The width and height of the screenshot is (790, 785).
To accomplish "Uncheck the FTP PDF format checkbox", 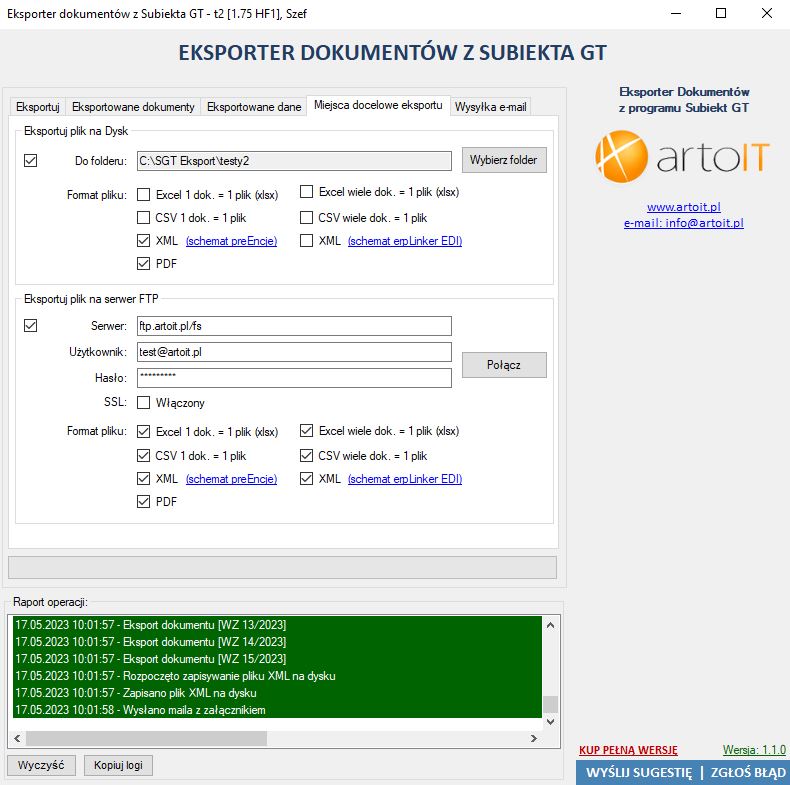I will point(144,501).
